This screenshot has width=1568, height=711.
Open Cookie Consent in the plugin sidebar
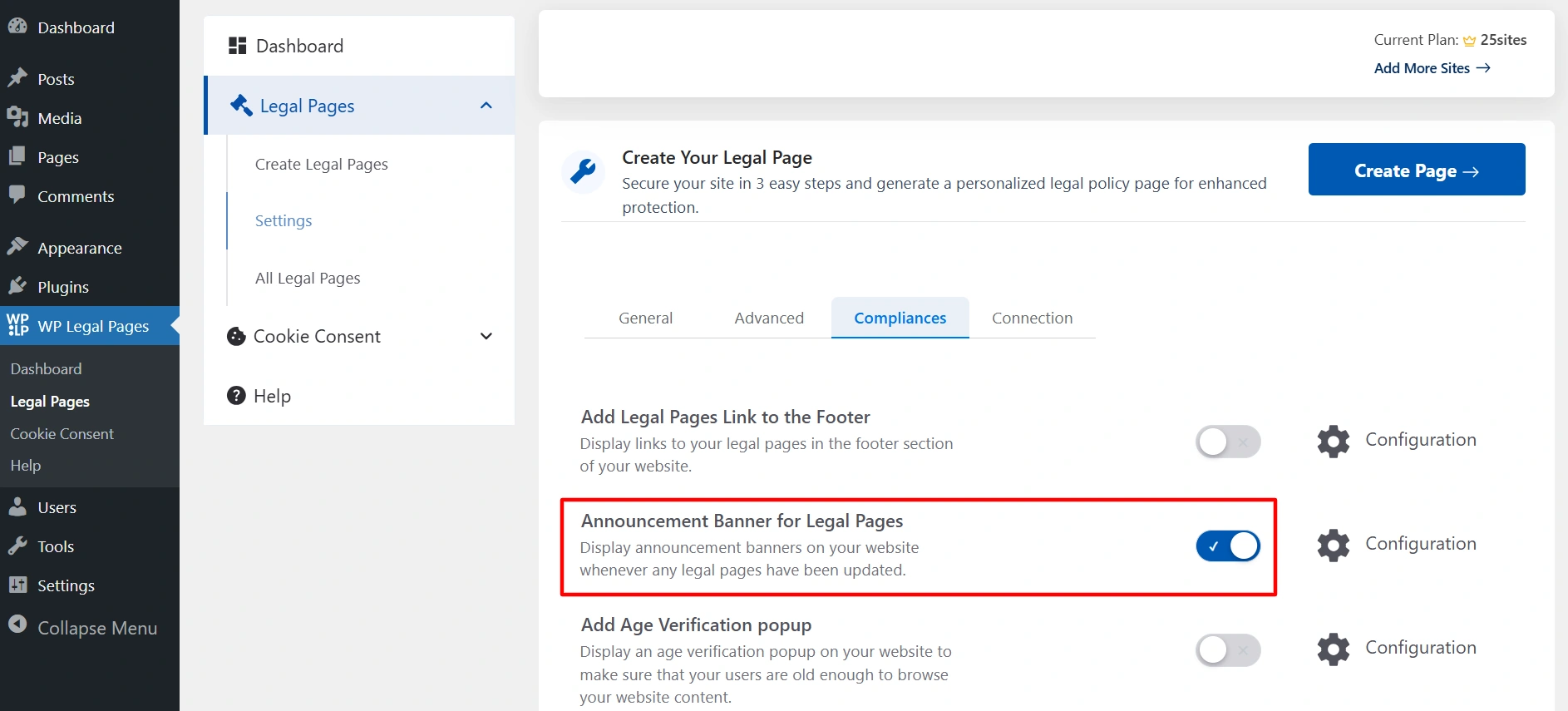coord(359,336)
